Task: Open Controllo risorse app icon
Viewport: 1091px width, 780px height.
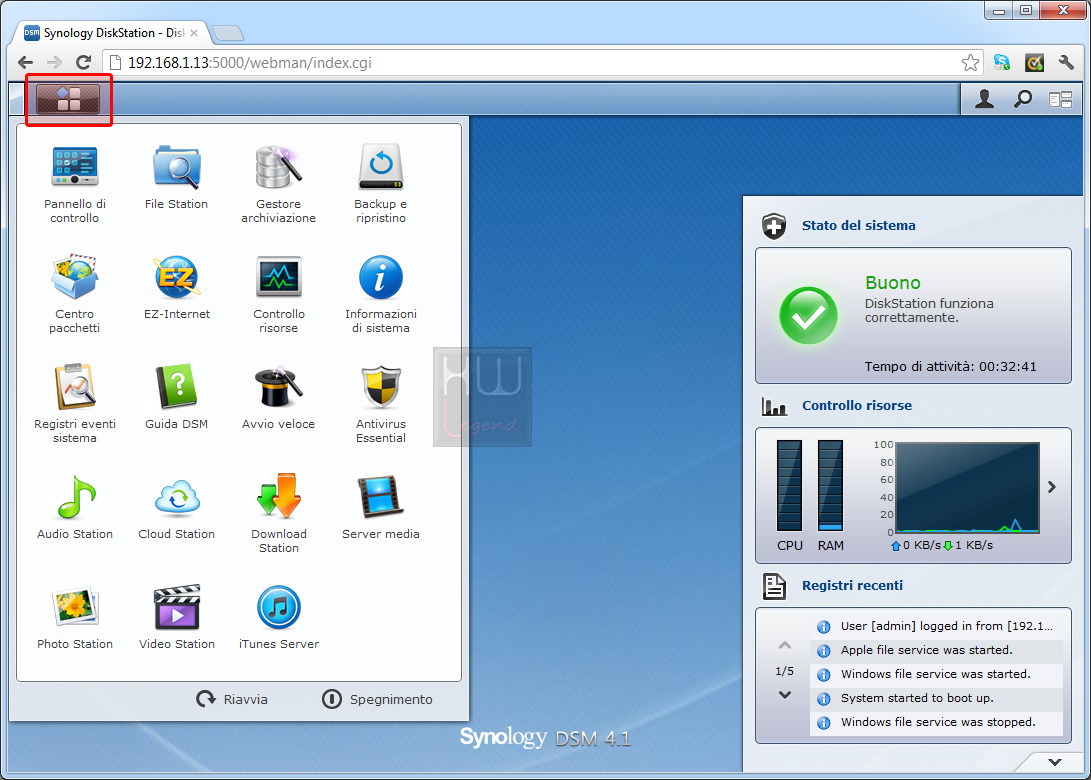Action: click(x=278, y=294)
